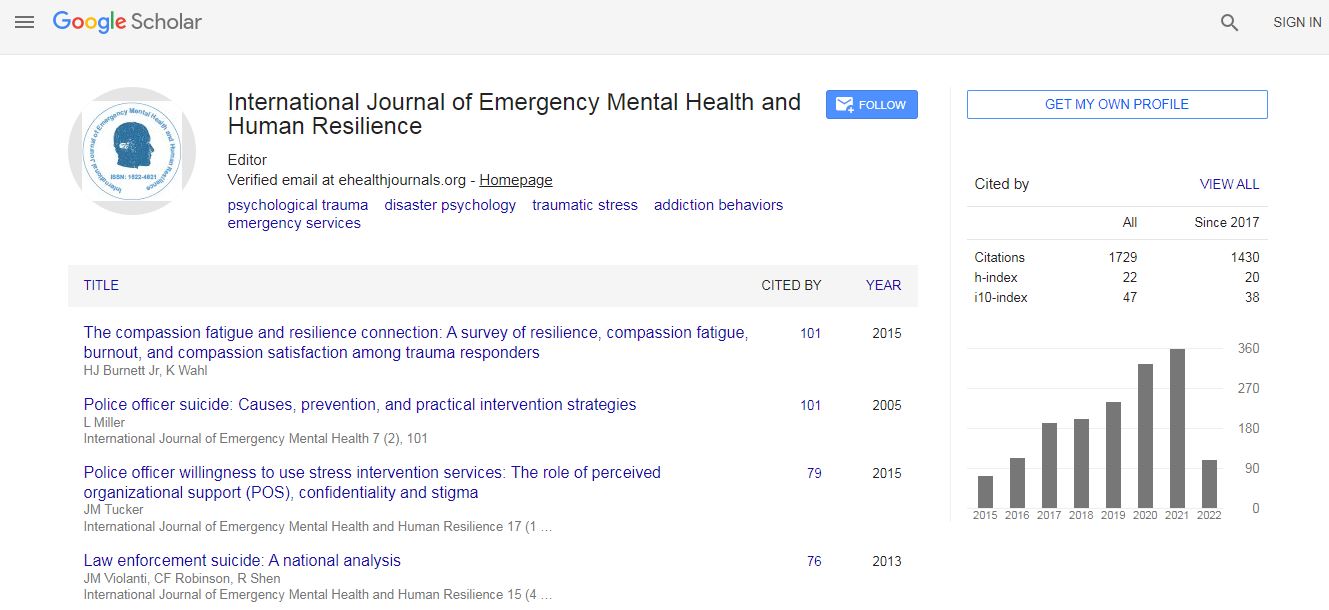Click Get My Own Profile button
This screenshot has width=1329, height=610.
[x=1116, y=105]
